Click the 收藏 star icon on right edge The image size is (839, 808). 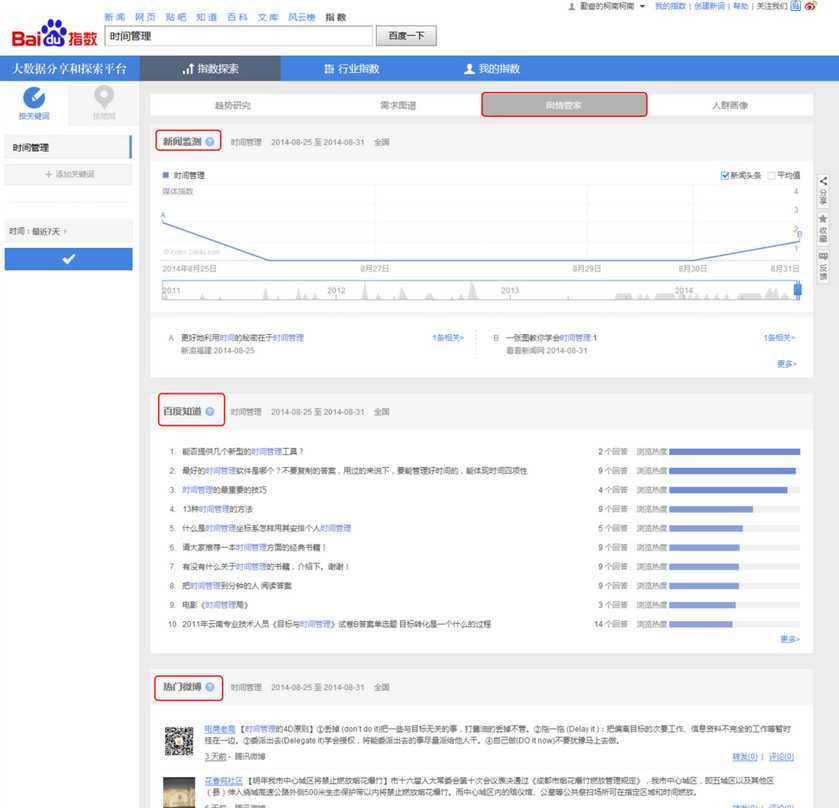click(822, 217)
